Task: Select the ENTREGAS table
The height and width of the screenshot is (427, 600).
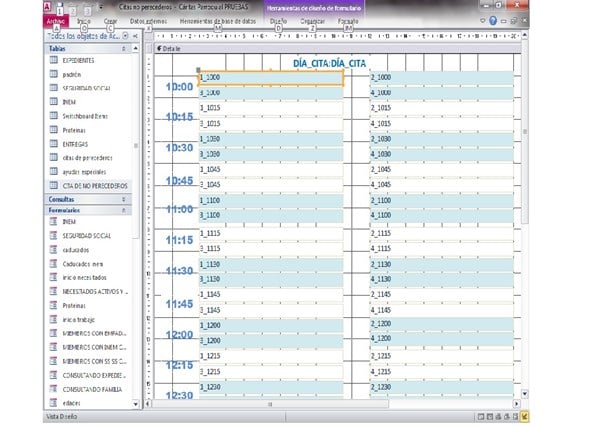Action: 76,144
